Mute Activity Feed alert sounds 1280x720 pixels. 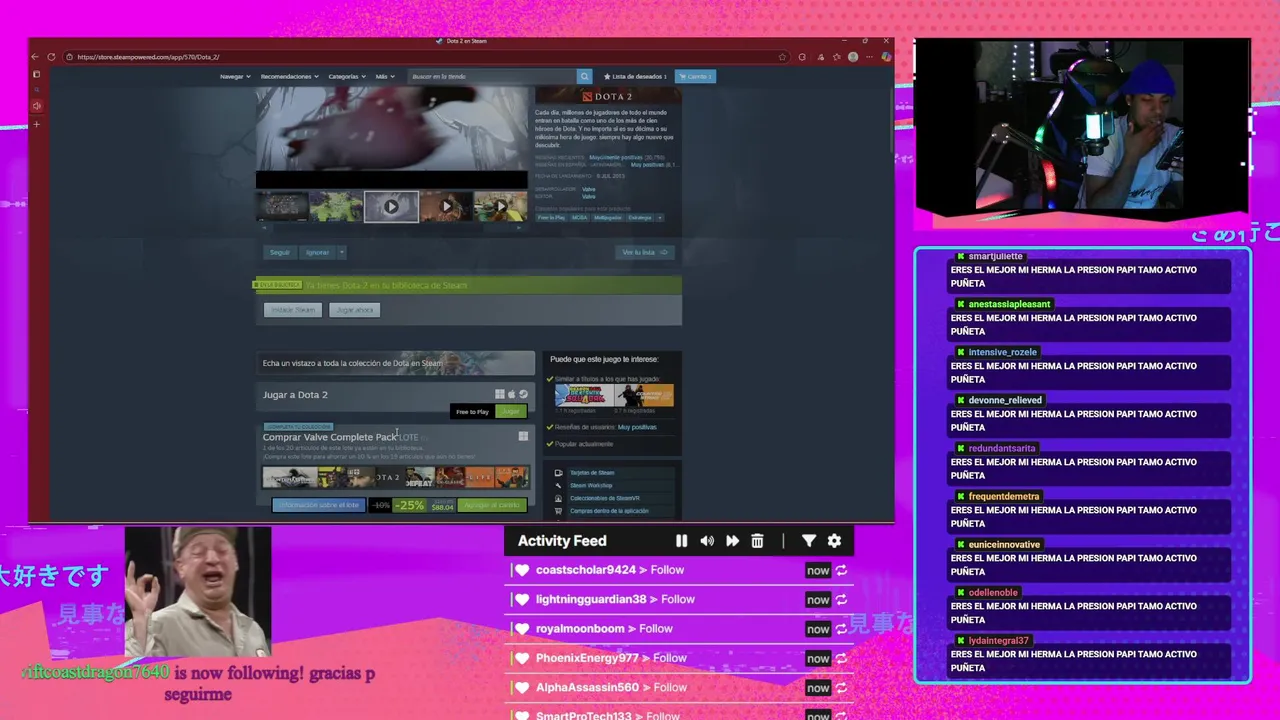point(707,541)
